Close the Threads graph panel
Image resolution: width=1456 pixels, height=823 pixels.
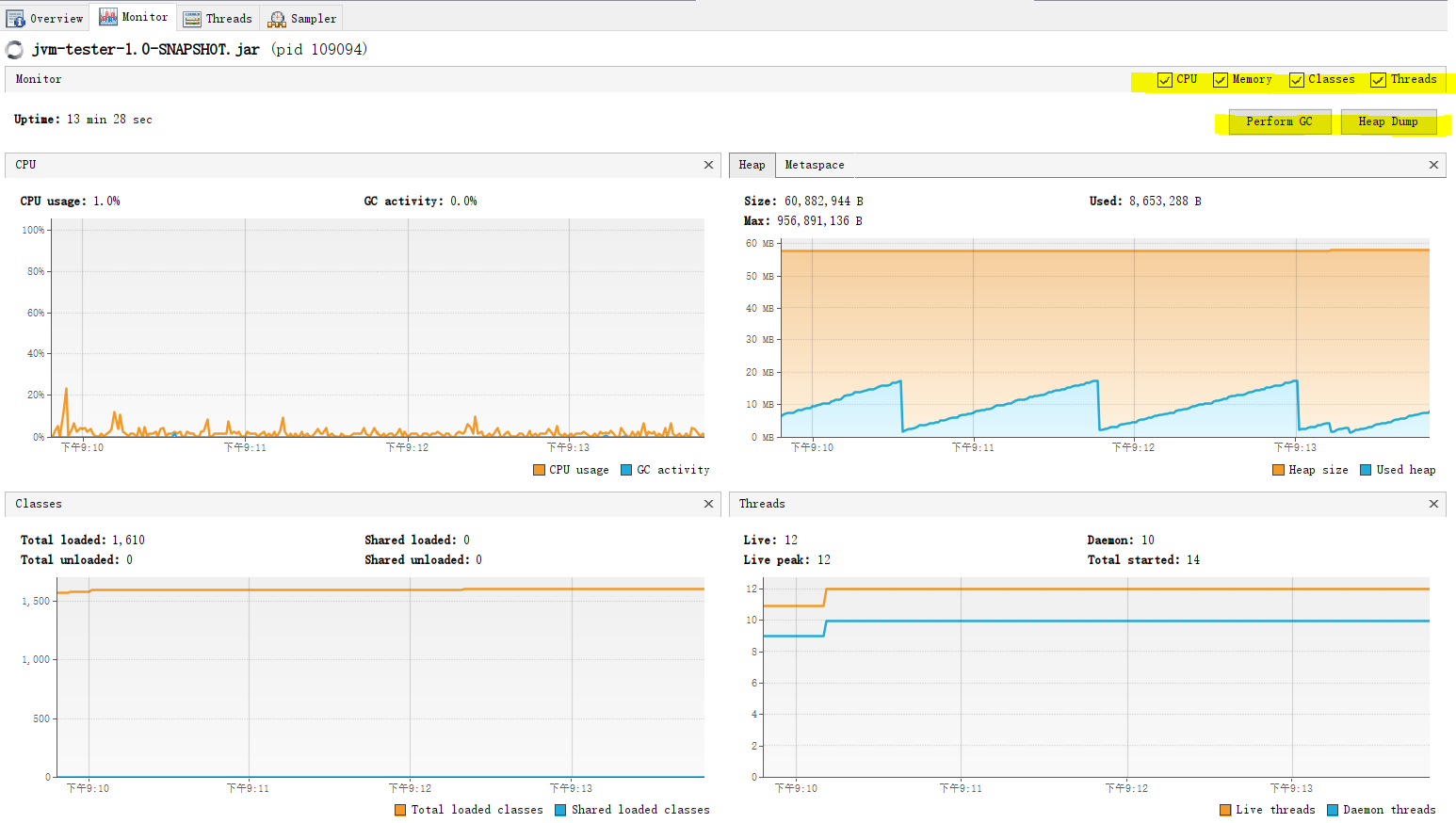(x=1433, y=504)
